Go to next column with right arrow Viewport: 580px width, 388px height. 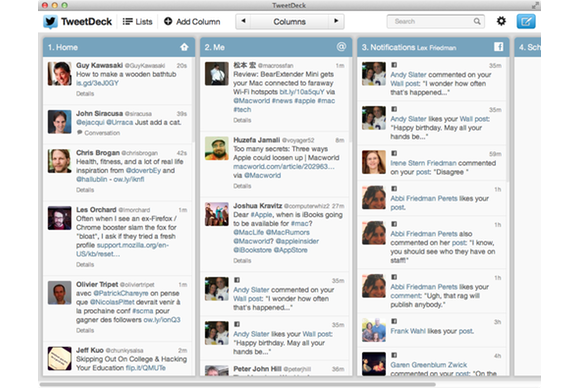coord(336,21)
